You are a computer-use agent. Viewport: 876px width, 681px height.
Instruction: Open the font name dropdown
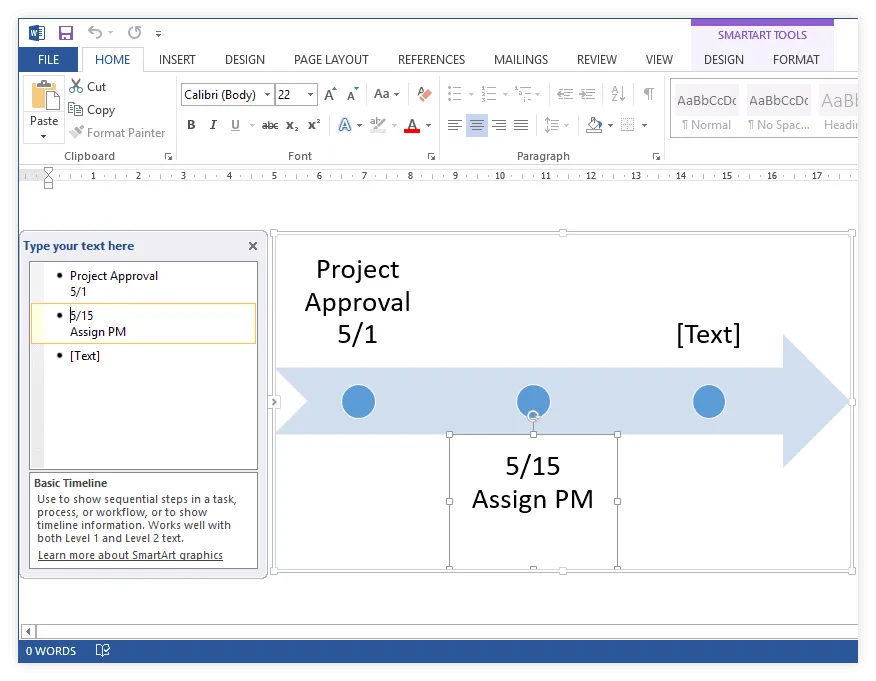(266, 95)
